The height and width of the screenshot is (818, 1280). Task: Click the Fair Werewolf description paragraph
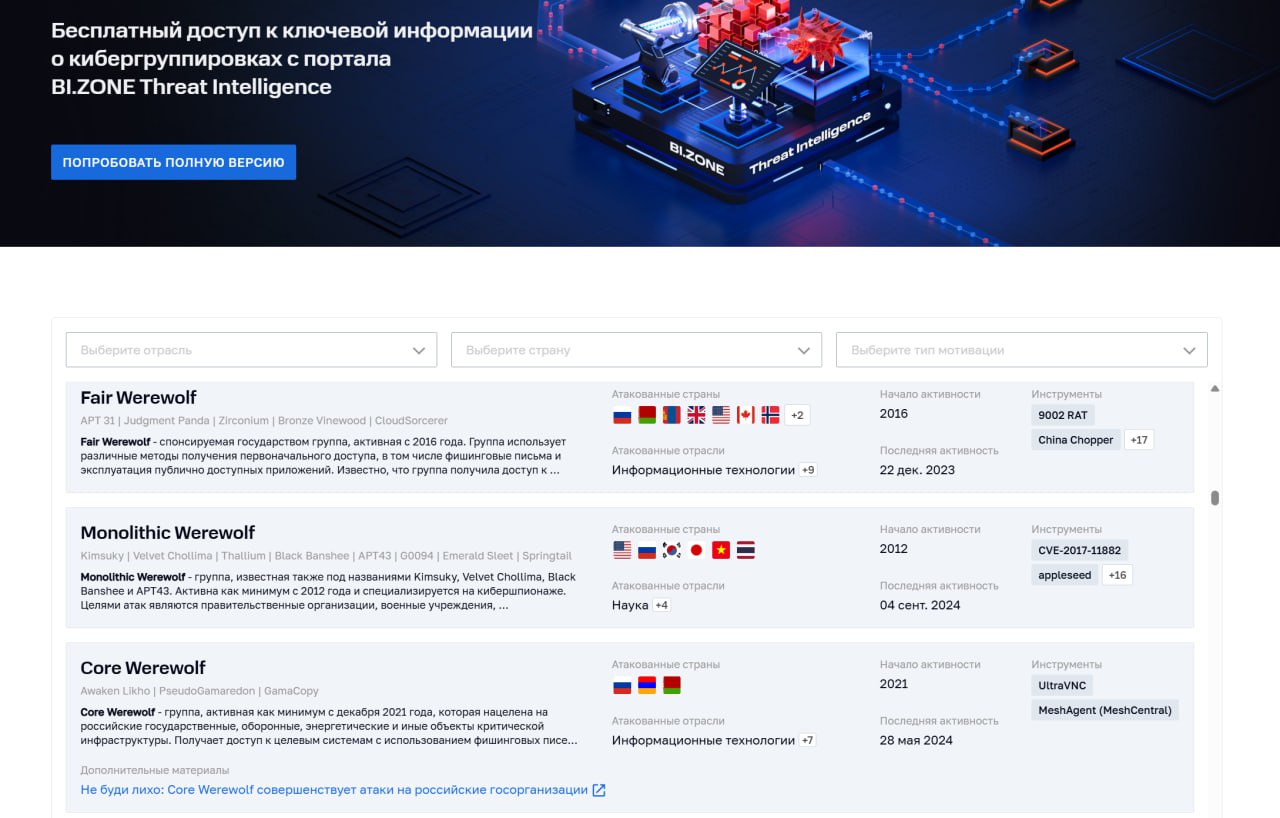tap(324, 455)
